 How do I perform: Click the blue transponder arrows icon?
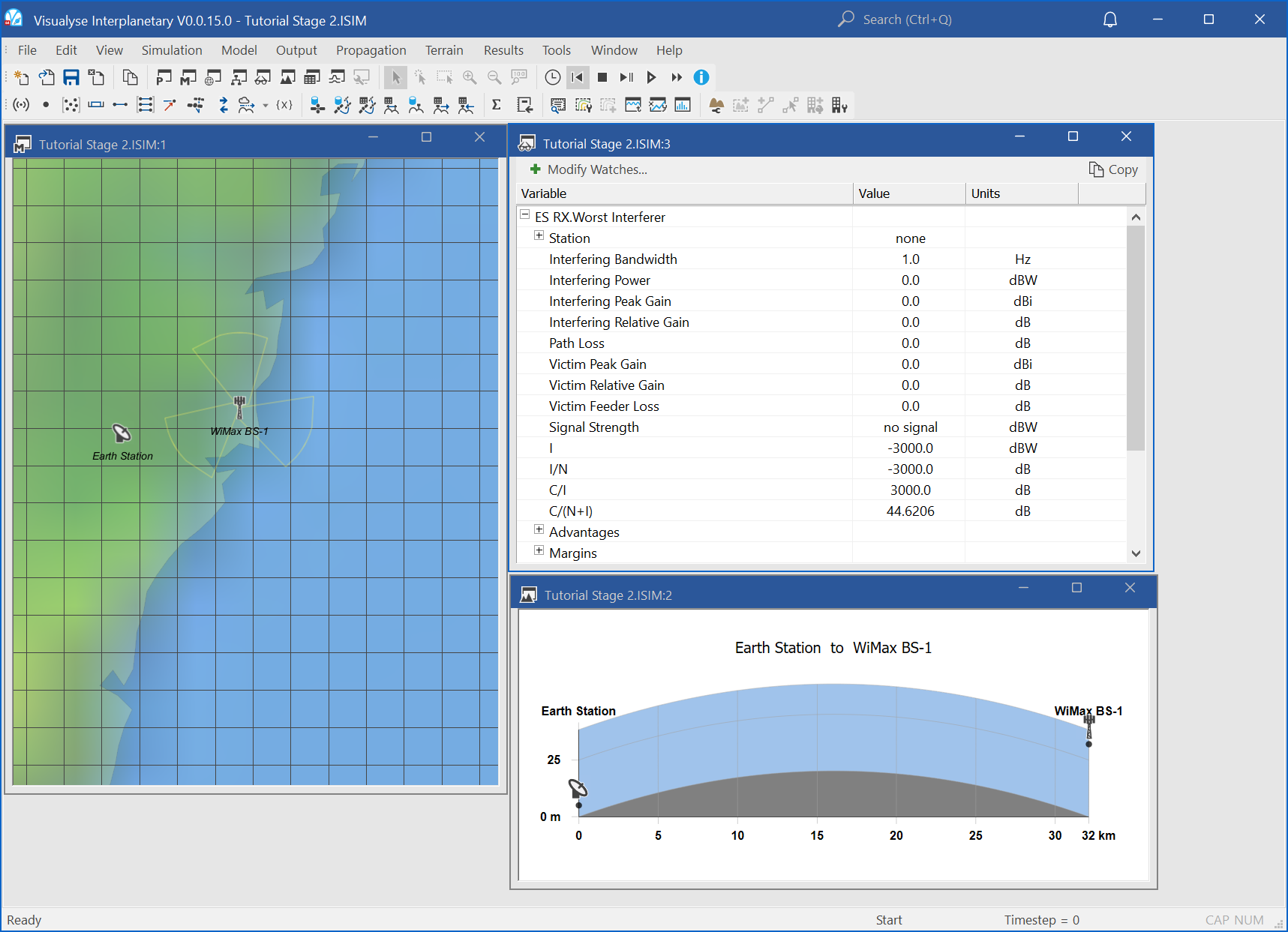point(224,105)
